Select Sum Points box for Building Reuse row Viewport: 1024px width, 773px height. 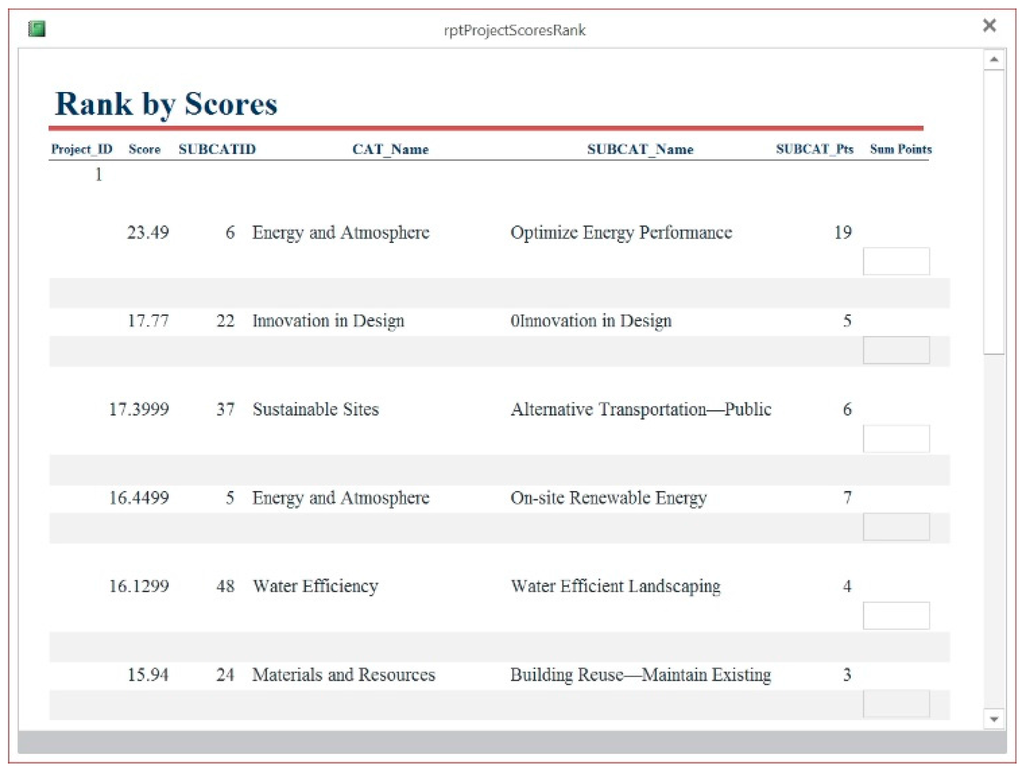896,703
